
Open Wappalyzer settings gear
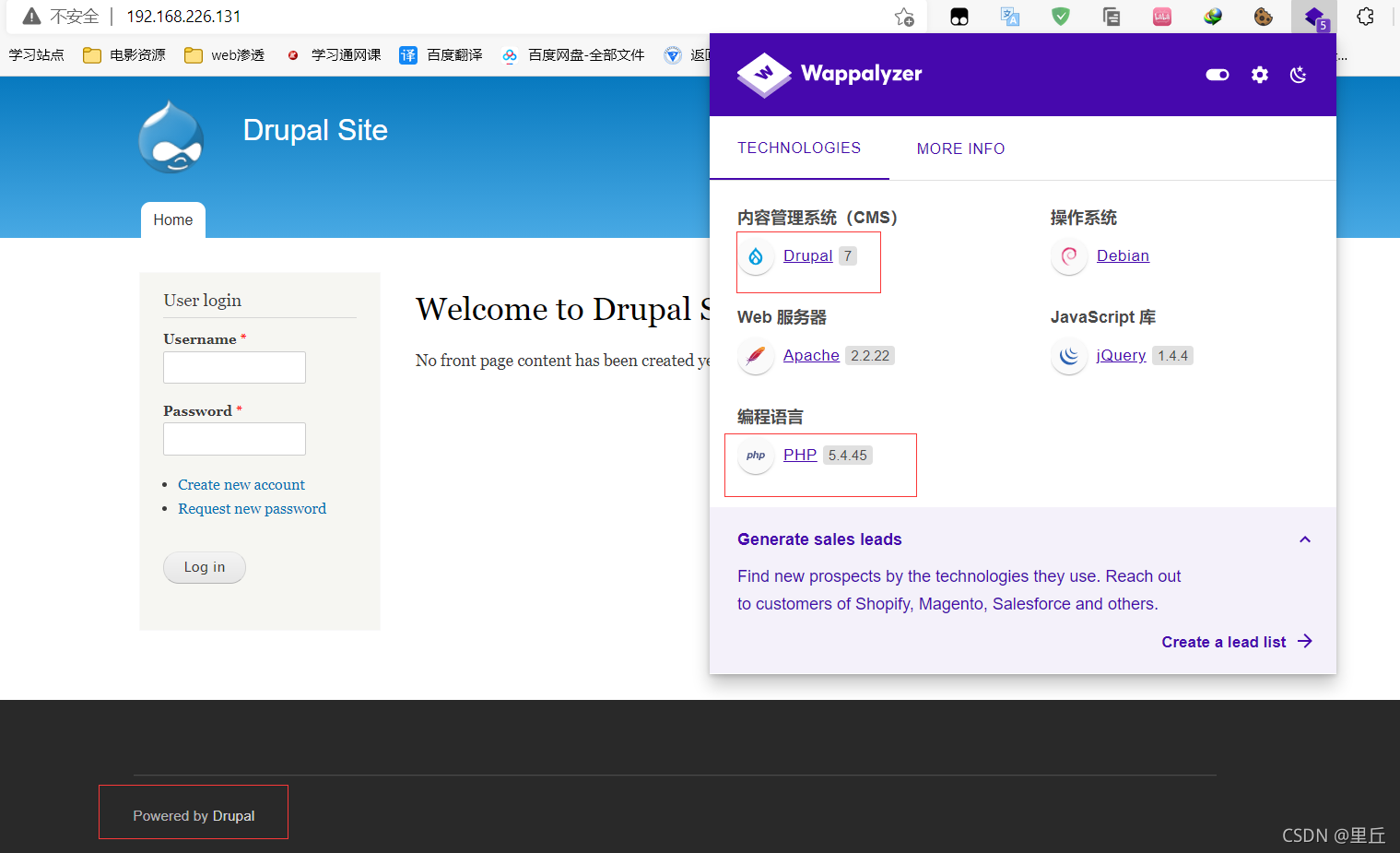(x=1259, y=75)
